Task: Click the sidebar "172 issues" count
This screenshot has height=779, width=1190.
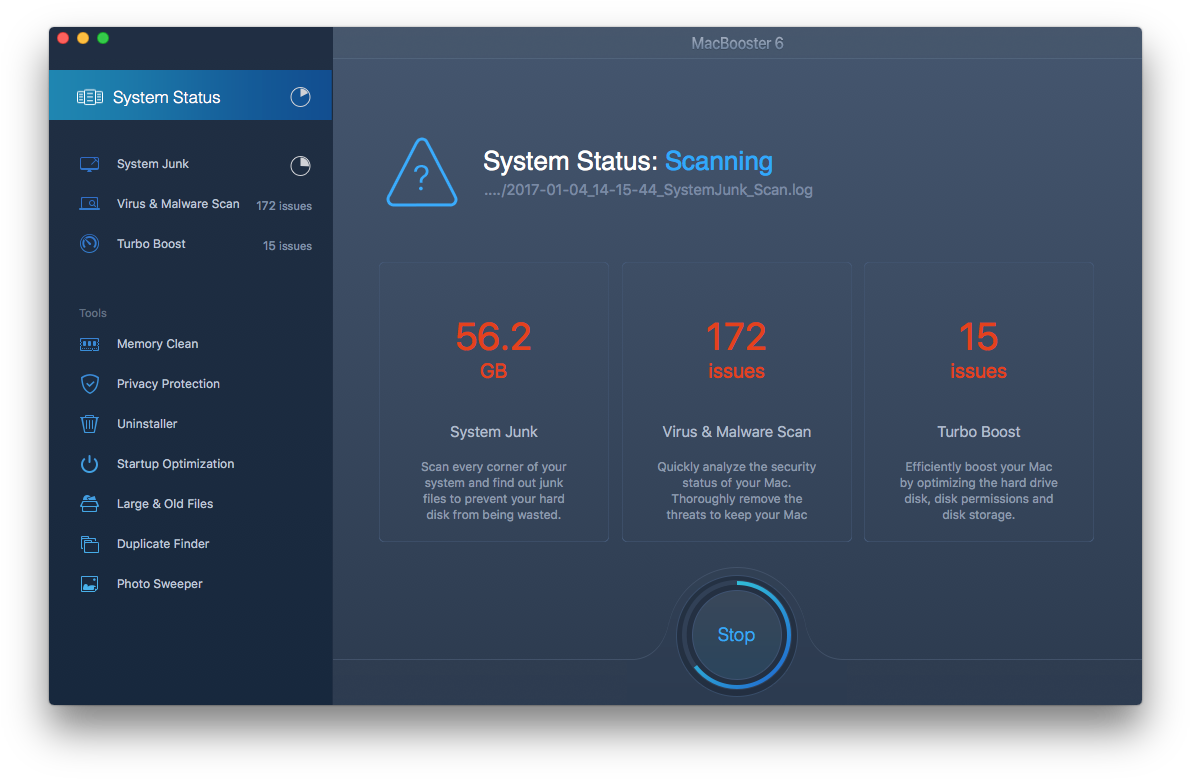Action: click(x=284, y=206)
